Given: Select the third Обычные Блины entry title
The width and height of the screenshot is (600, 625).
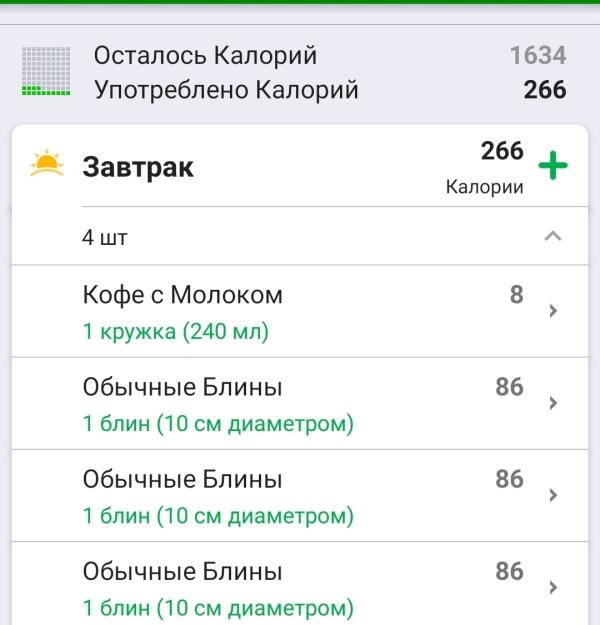Looking at the screenshot, I should pos(183,571).
